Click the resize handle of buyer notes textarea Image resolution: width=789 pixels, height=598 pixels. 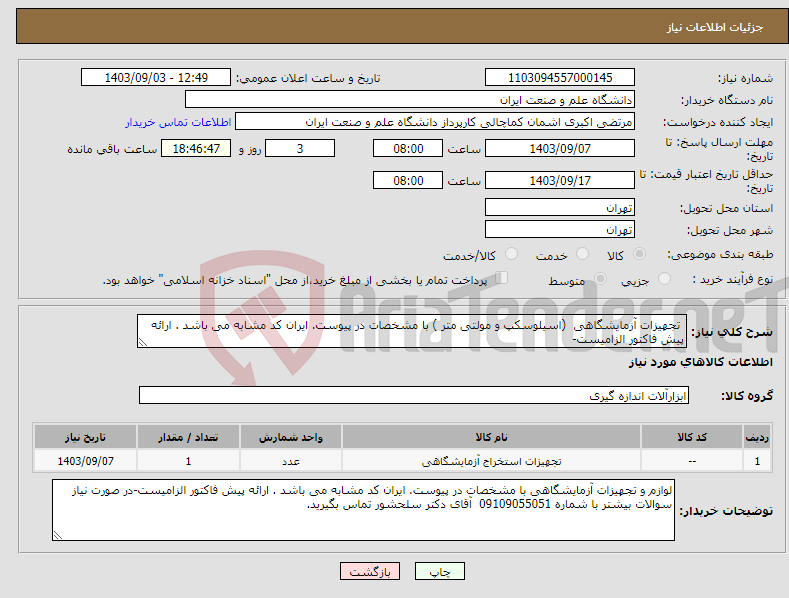coord(58,536)
